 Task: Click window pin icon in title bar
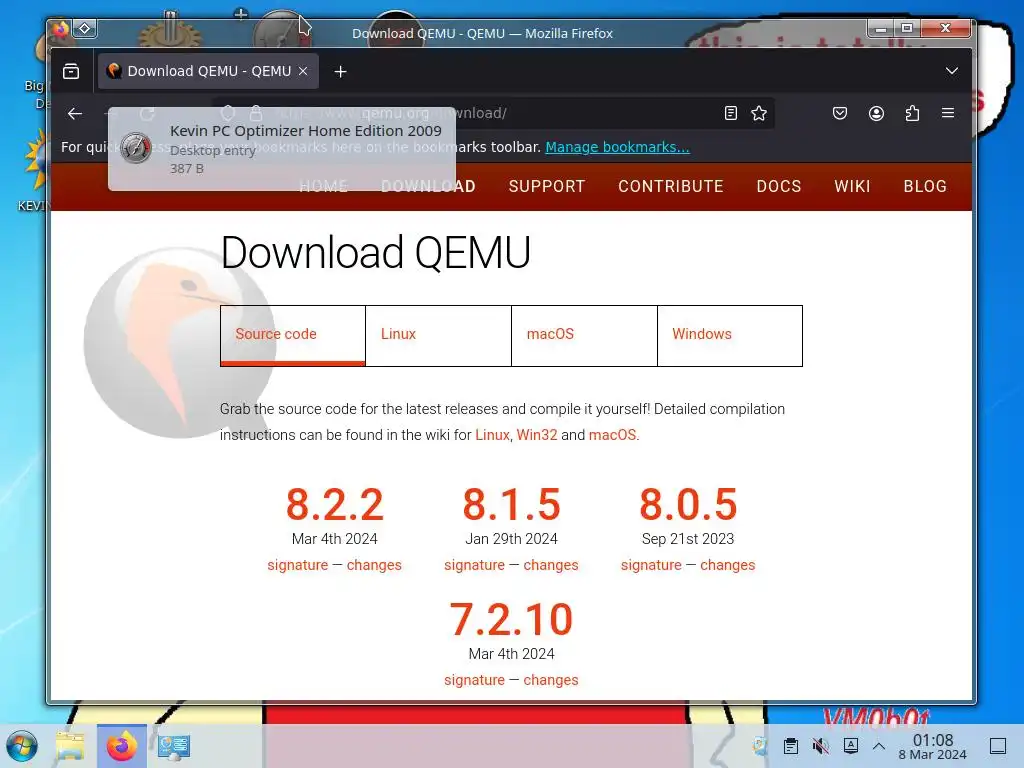(x=85, y=29)
